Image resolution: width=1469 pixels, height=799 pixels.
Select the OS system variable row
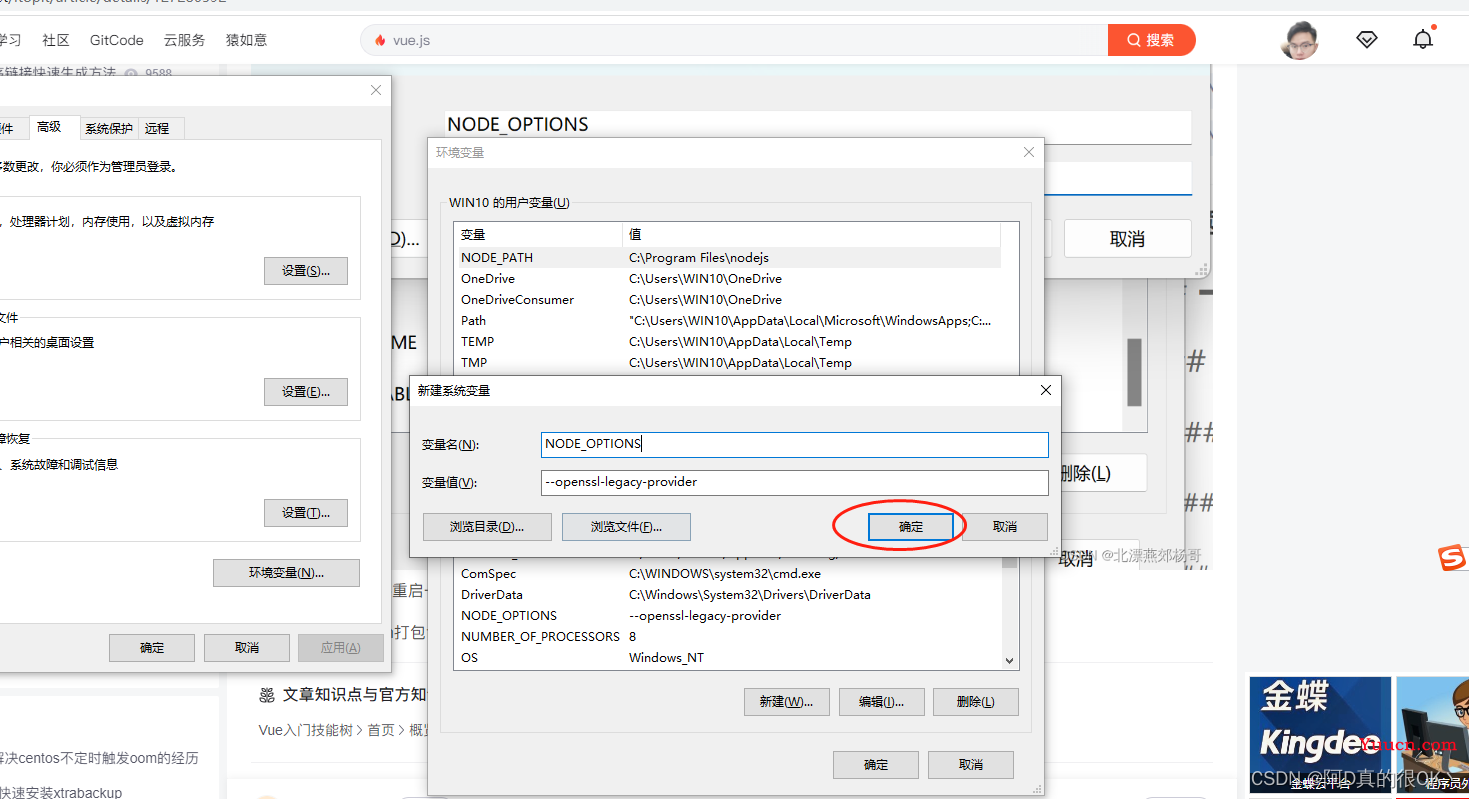pos(728,657)
